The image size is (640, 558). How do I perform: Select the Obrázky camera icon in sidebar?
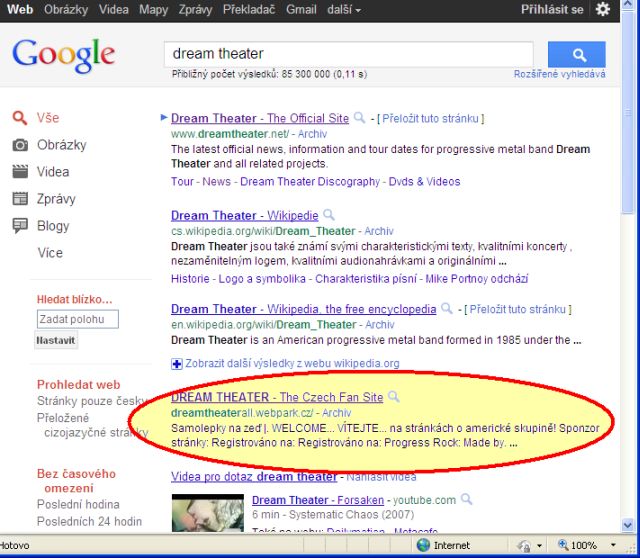[20, 145]
